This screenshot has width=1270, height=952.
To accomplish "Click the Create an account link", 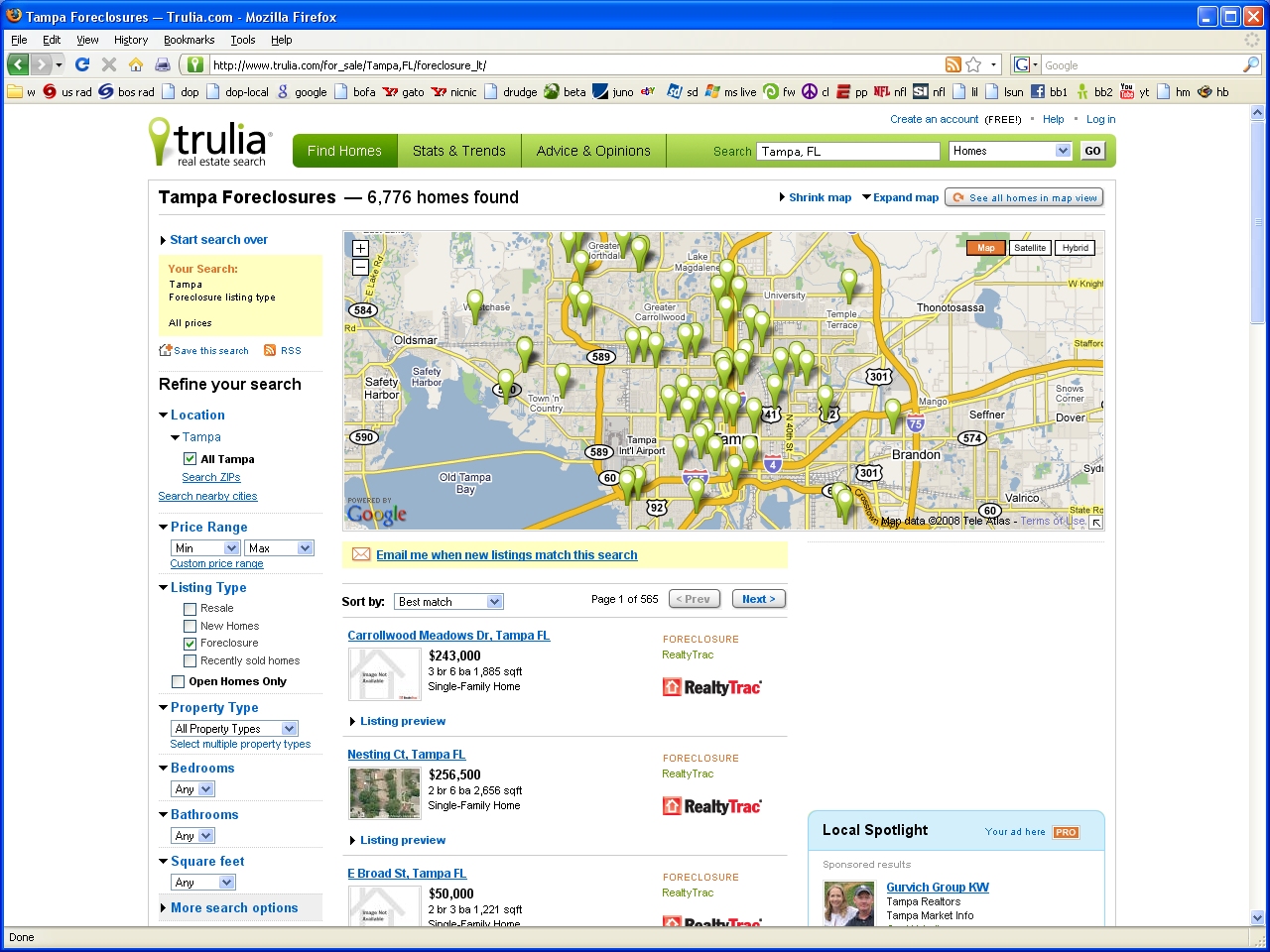I will point(935,119).
